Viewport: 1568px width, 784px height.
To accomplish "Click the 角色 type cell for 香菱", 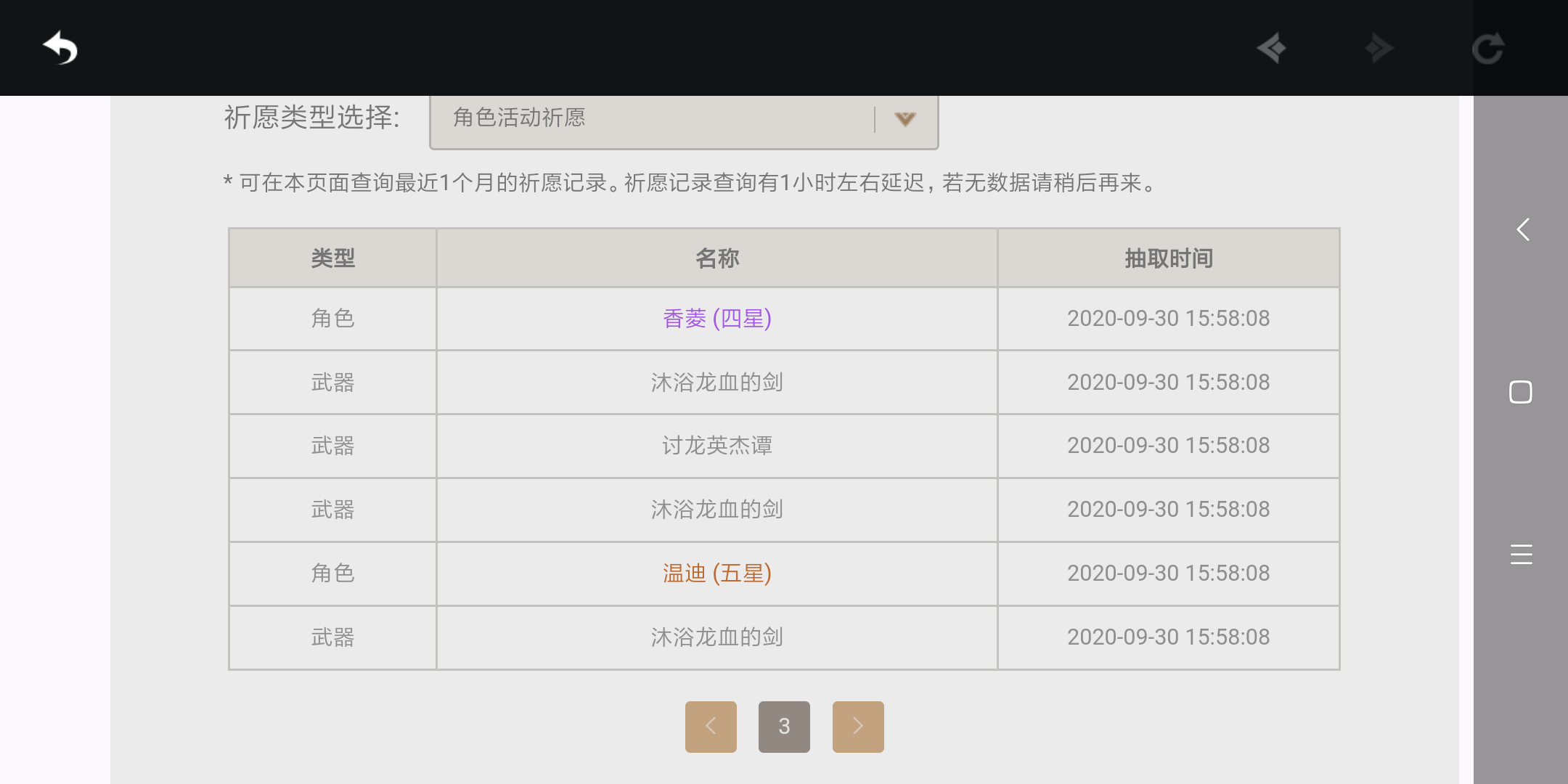I will point(333,319).
